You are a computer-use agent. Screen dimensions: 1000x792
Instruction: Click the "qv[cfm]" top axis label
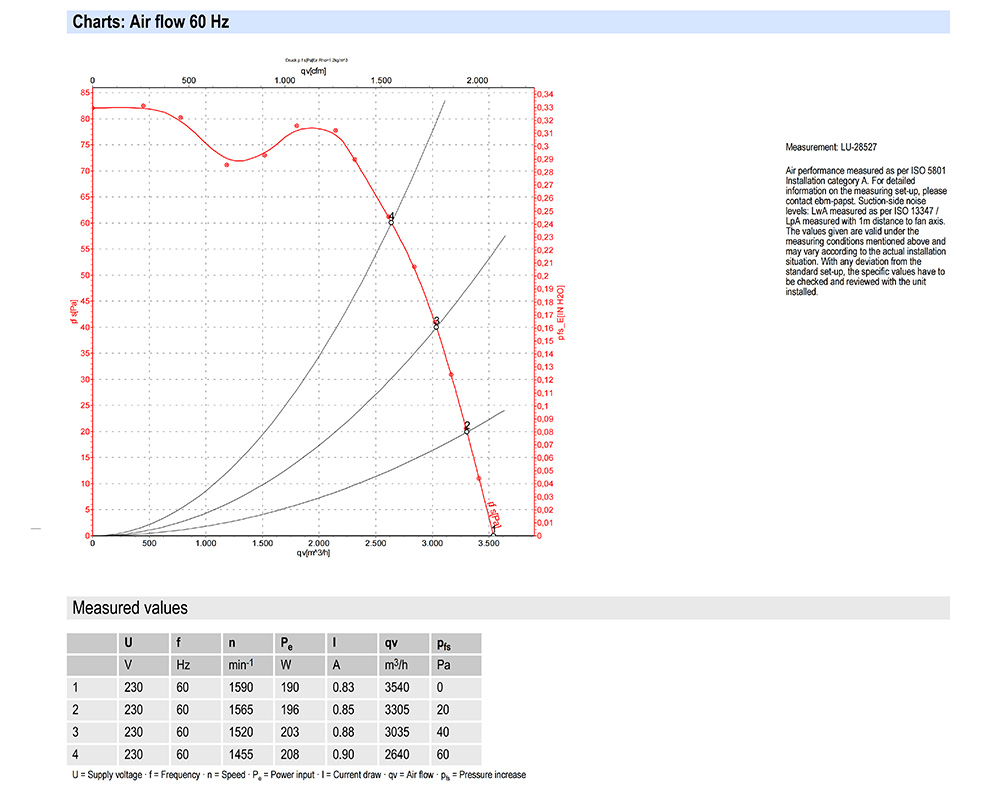313,71
